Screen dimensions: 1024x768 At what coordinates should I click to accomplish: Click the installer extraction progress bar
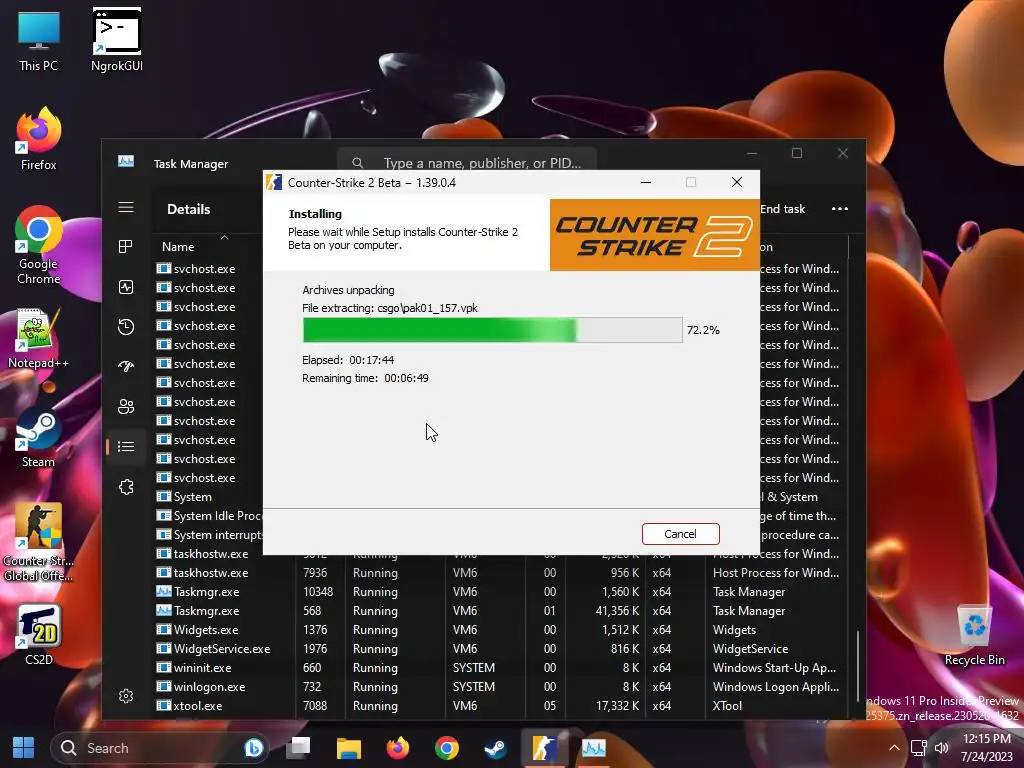point(492,330)
